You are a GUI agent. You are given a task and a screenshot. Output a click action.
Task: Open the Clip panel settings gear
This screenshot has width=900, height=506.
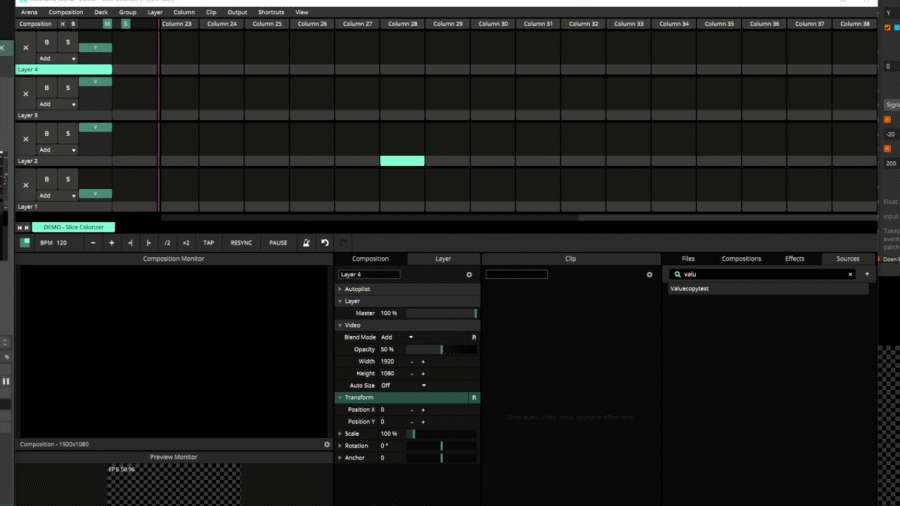649,274
